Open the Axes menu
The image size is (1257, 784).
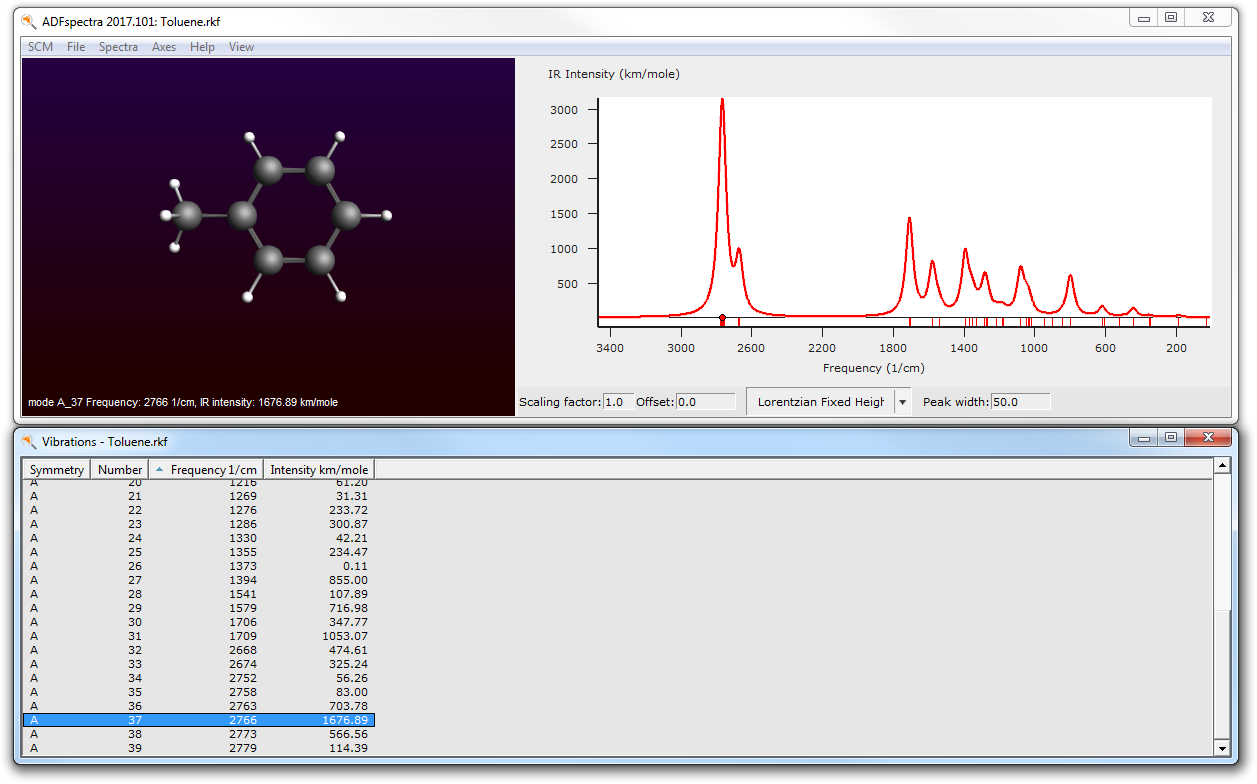pos(164,47)
